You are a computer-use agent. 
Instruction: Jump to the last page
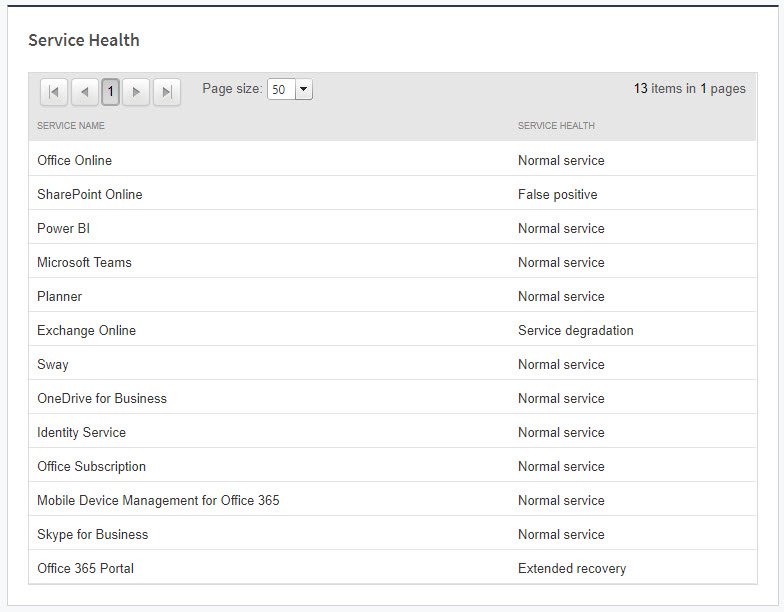coord(167,92)
